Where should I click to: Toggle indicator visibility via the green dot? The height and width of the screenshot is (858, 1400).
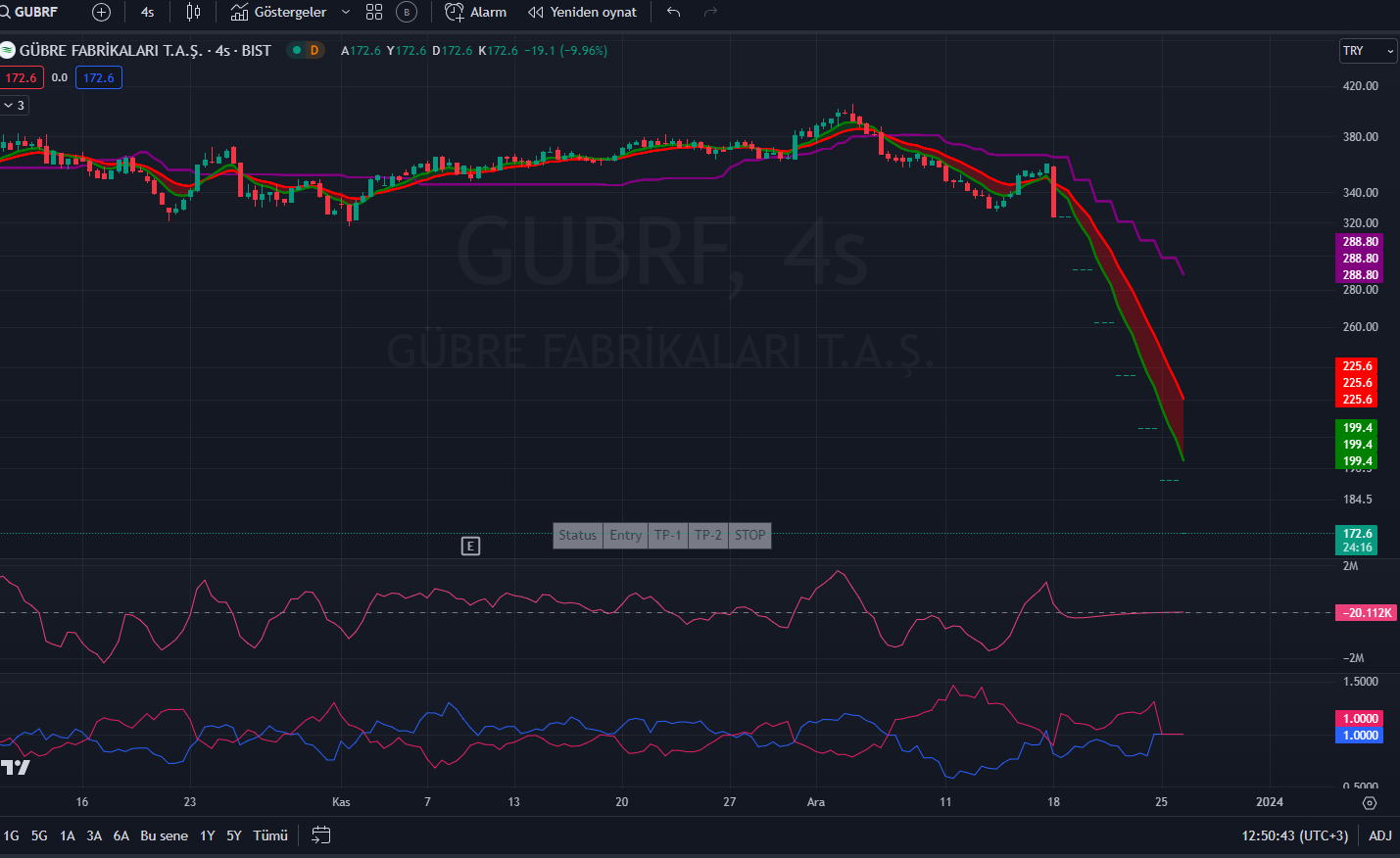click(x=294, y=50)
